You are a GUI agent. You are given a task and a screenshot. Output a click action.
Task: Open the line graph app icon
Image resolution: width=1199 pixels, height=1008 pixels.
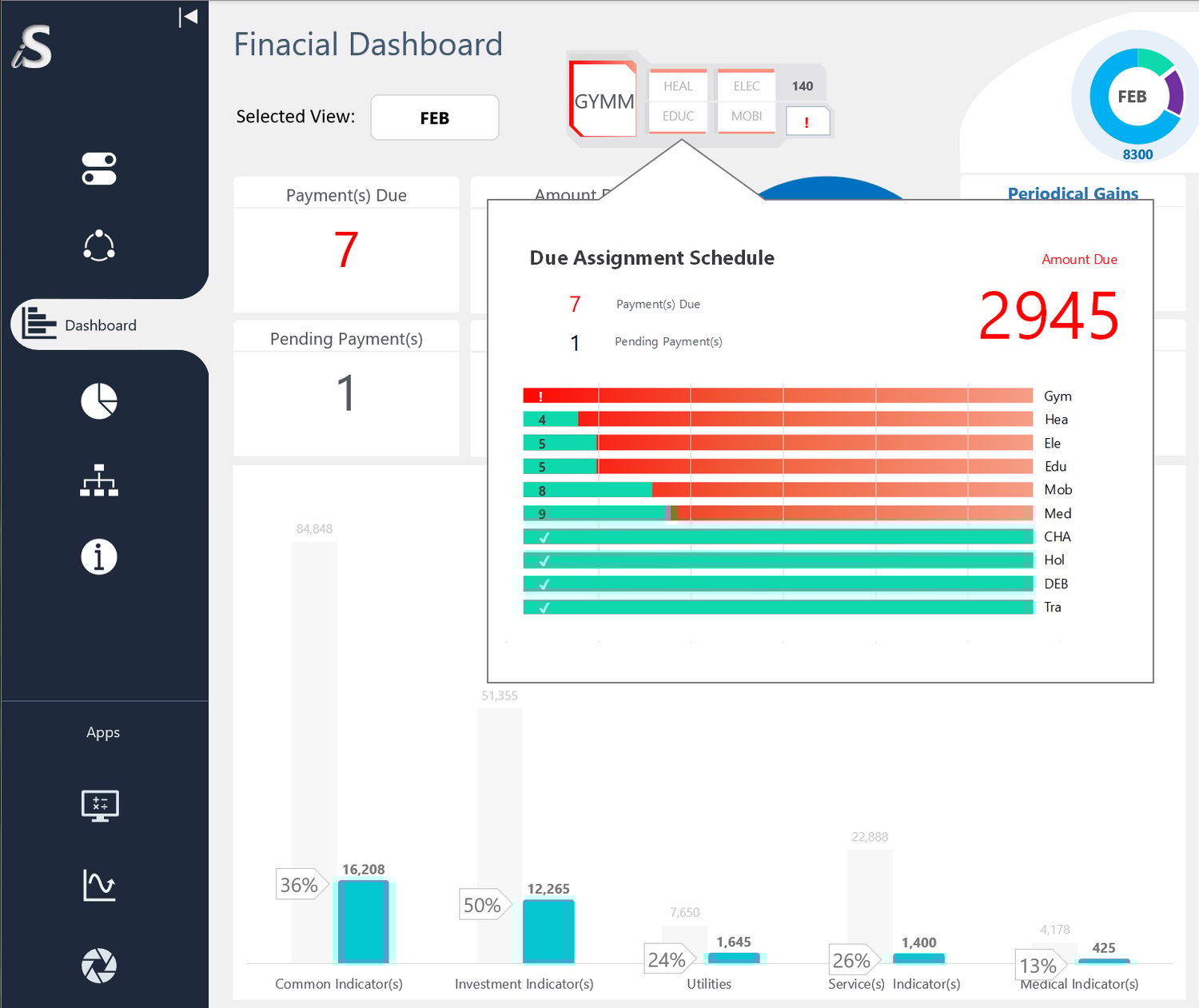(x=100, y=885)
